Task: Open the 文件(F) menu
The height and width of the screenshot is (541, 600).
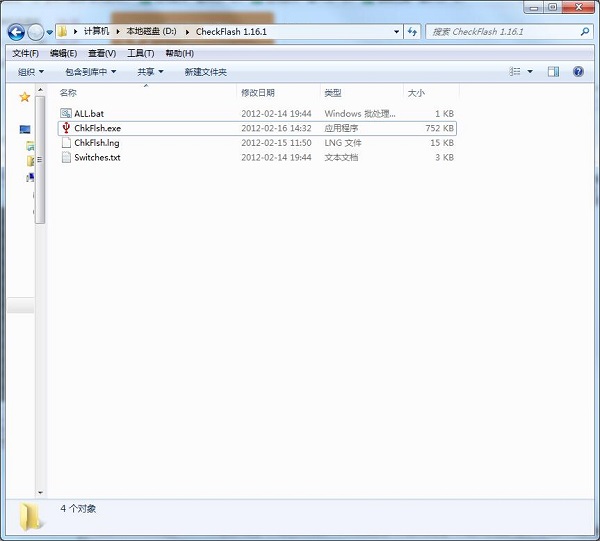Action: [25, 53]
